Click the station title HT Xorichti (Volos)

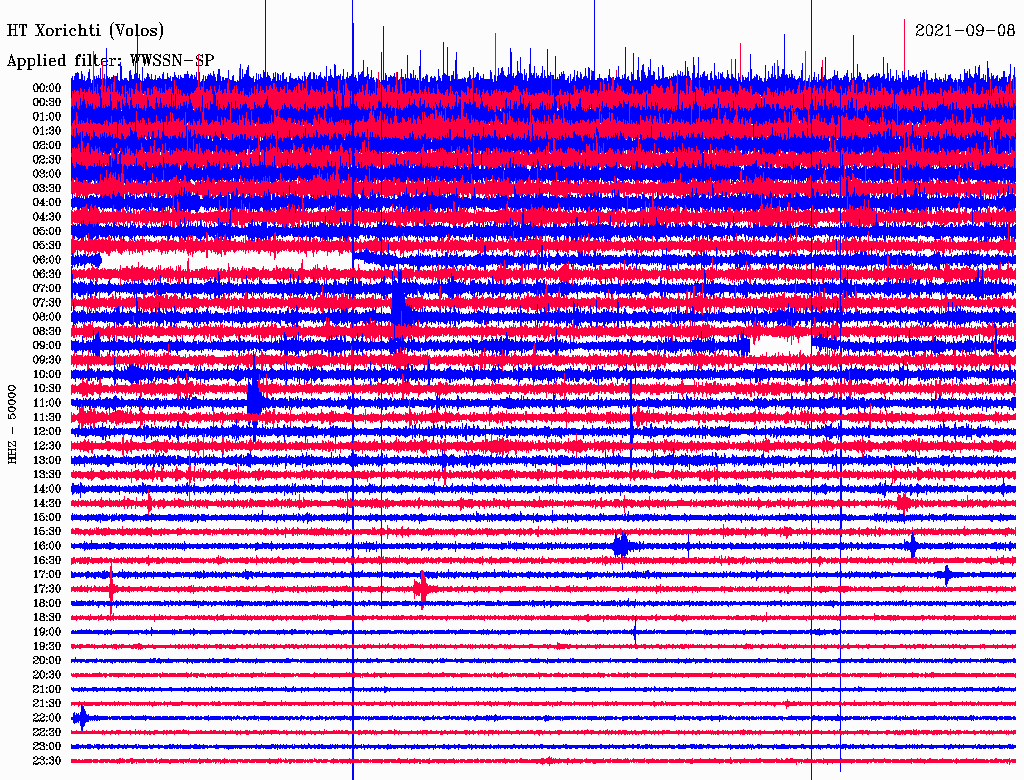click(x=85, y=31)
